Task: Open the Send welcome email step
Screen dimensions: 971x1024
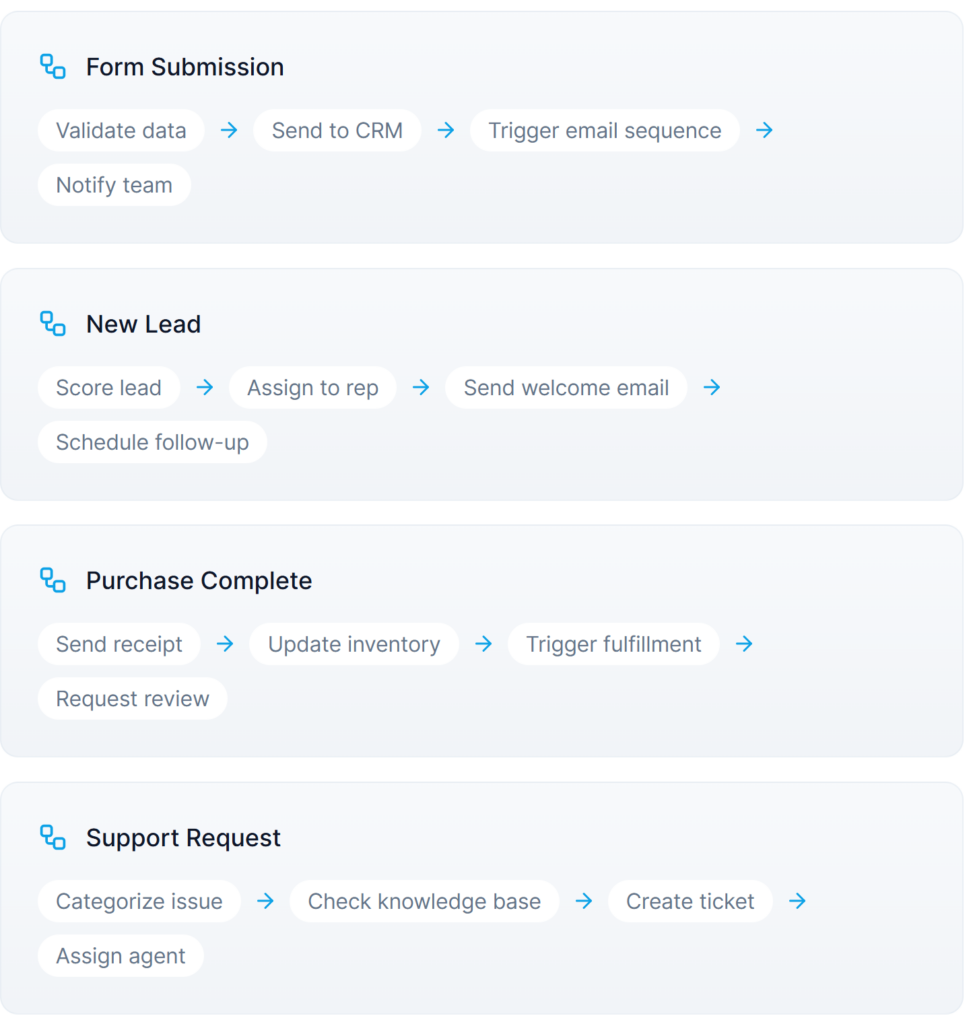Action: click(x=566, y=388)
